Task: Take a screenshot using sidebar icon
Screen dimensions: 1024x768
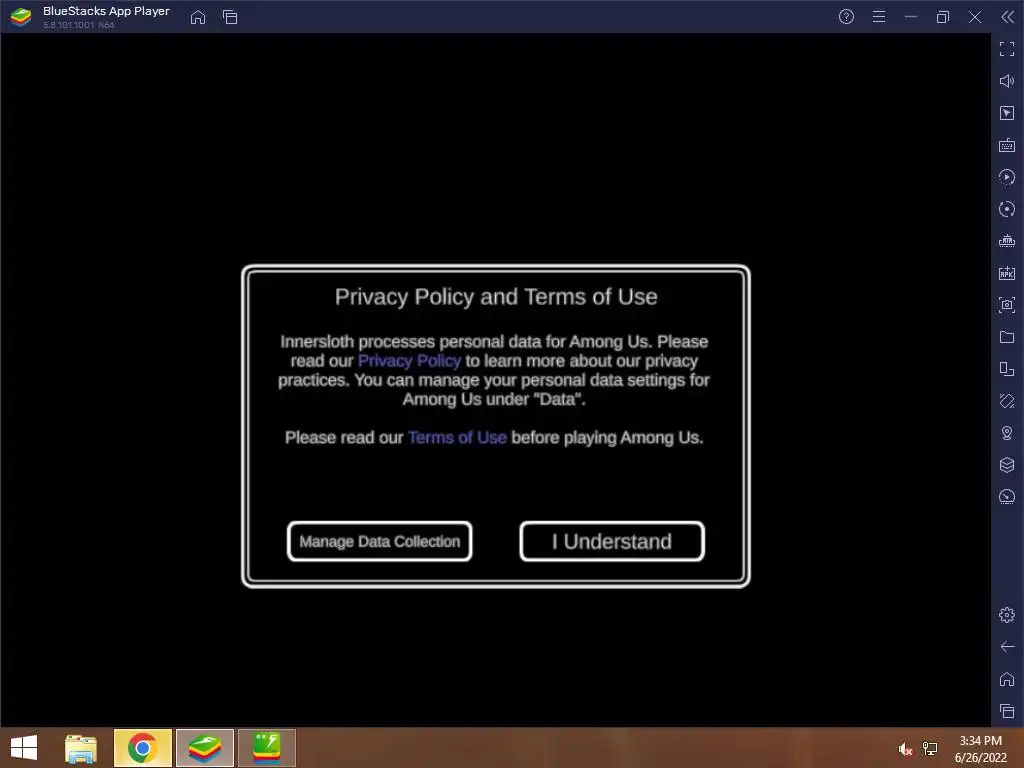Action: pyautogui.click(x=1007, y=305)
